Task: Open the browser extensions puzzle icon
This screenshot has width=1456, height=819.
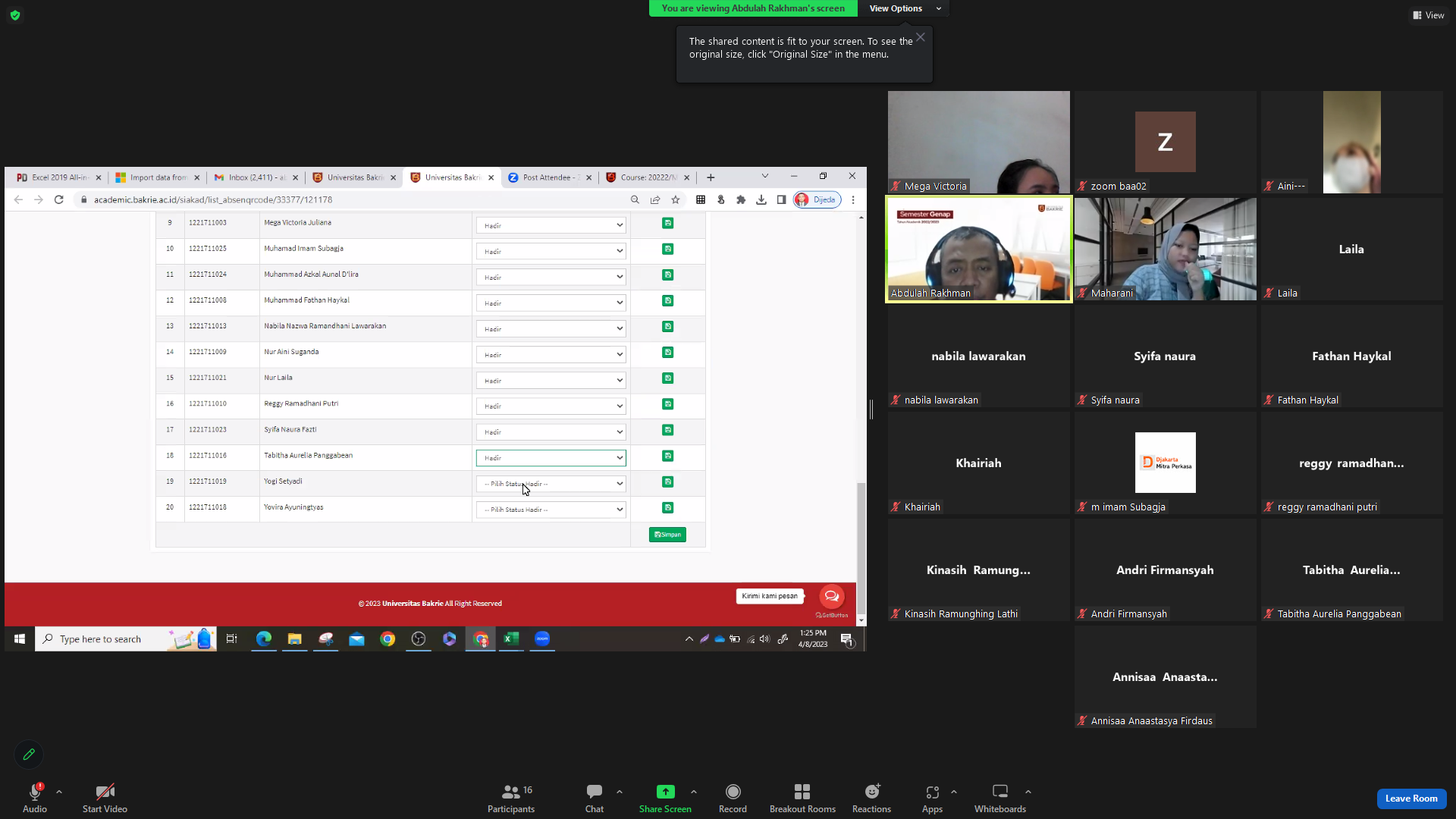Action: (x=741, y=199)
